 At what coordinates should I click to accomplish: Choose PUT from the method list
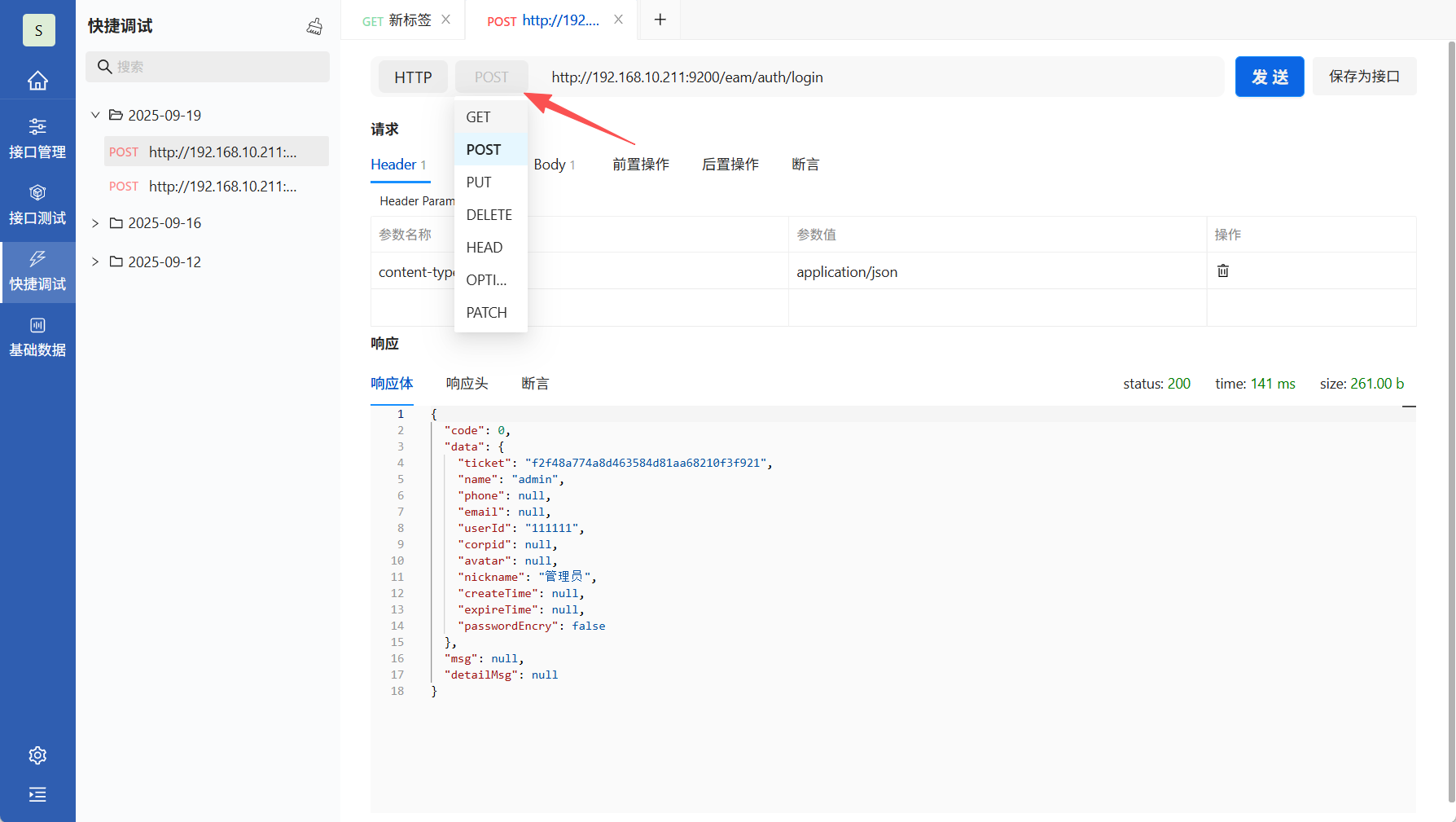(491, 182)
